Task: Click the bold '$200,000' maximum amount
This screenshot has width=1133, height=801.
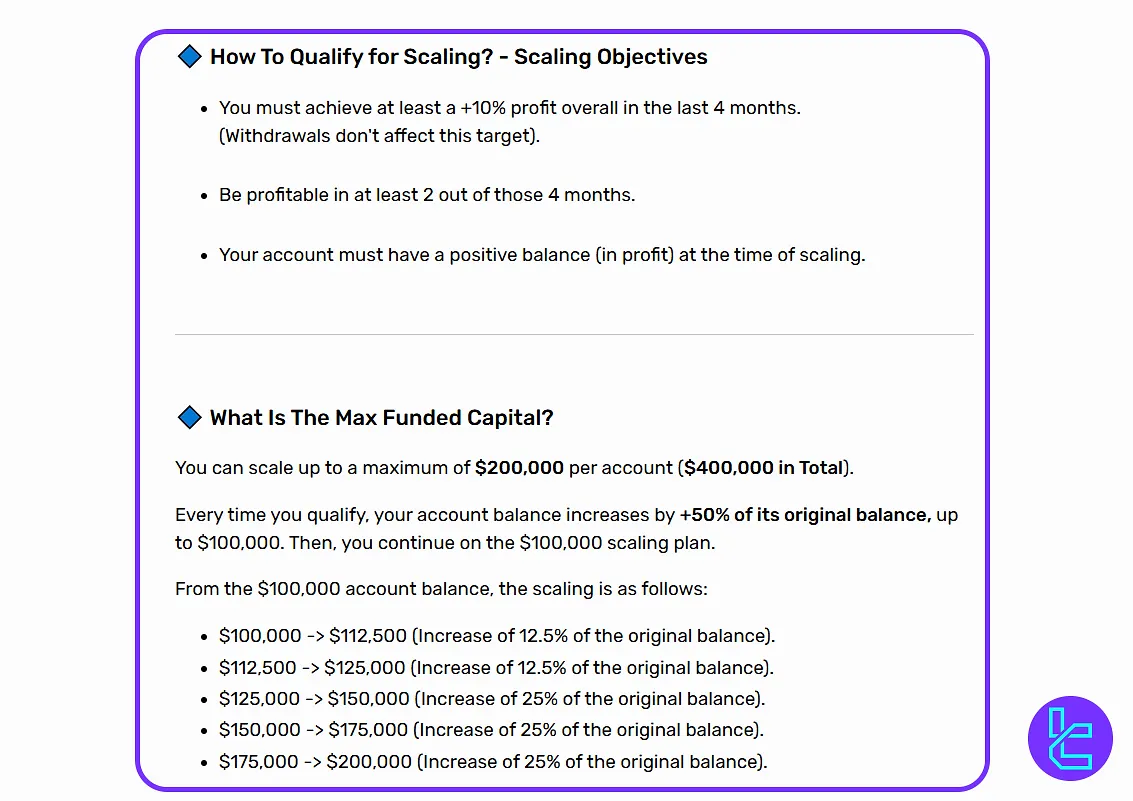Action: click(x=519, y=468)
